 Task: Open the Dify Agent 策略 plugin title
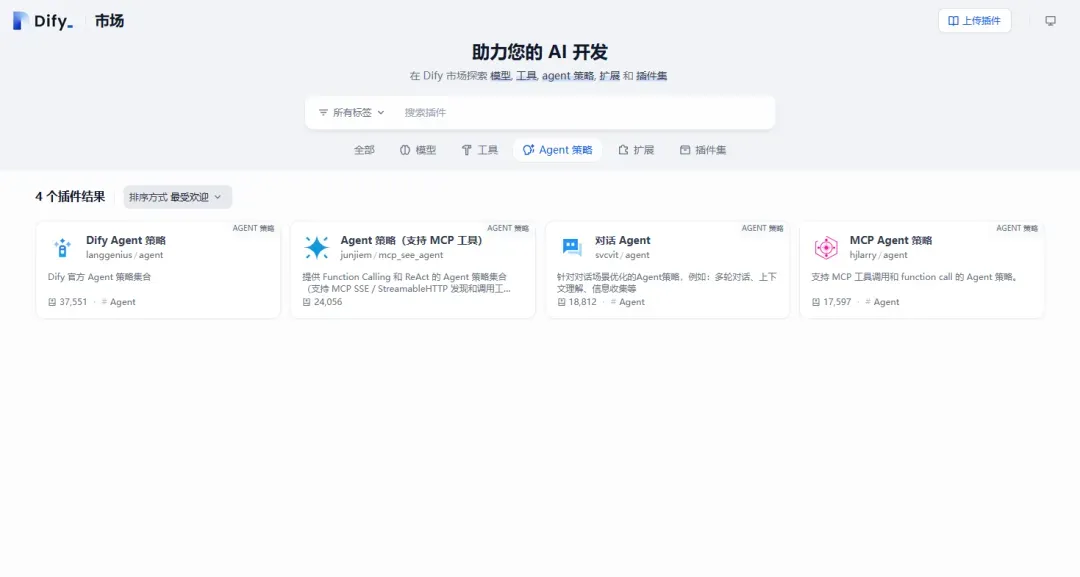click(126, 240)
